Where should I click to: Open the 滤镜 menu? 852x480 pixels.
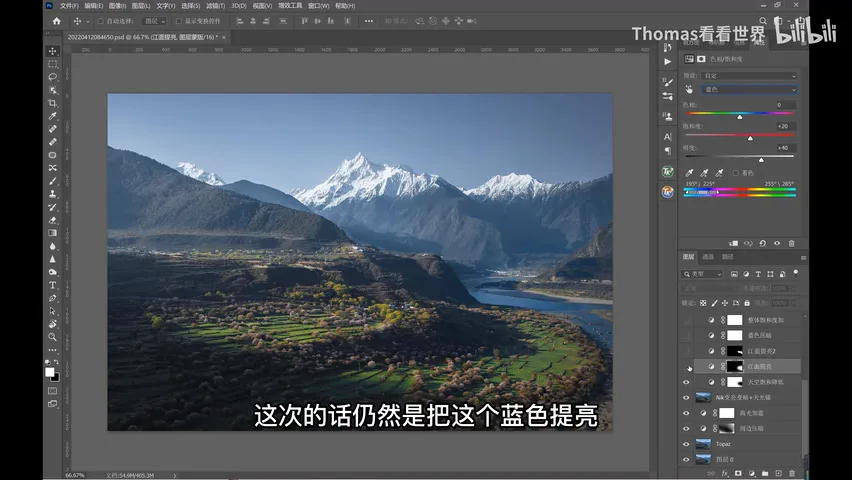coord(215,6)
